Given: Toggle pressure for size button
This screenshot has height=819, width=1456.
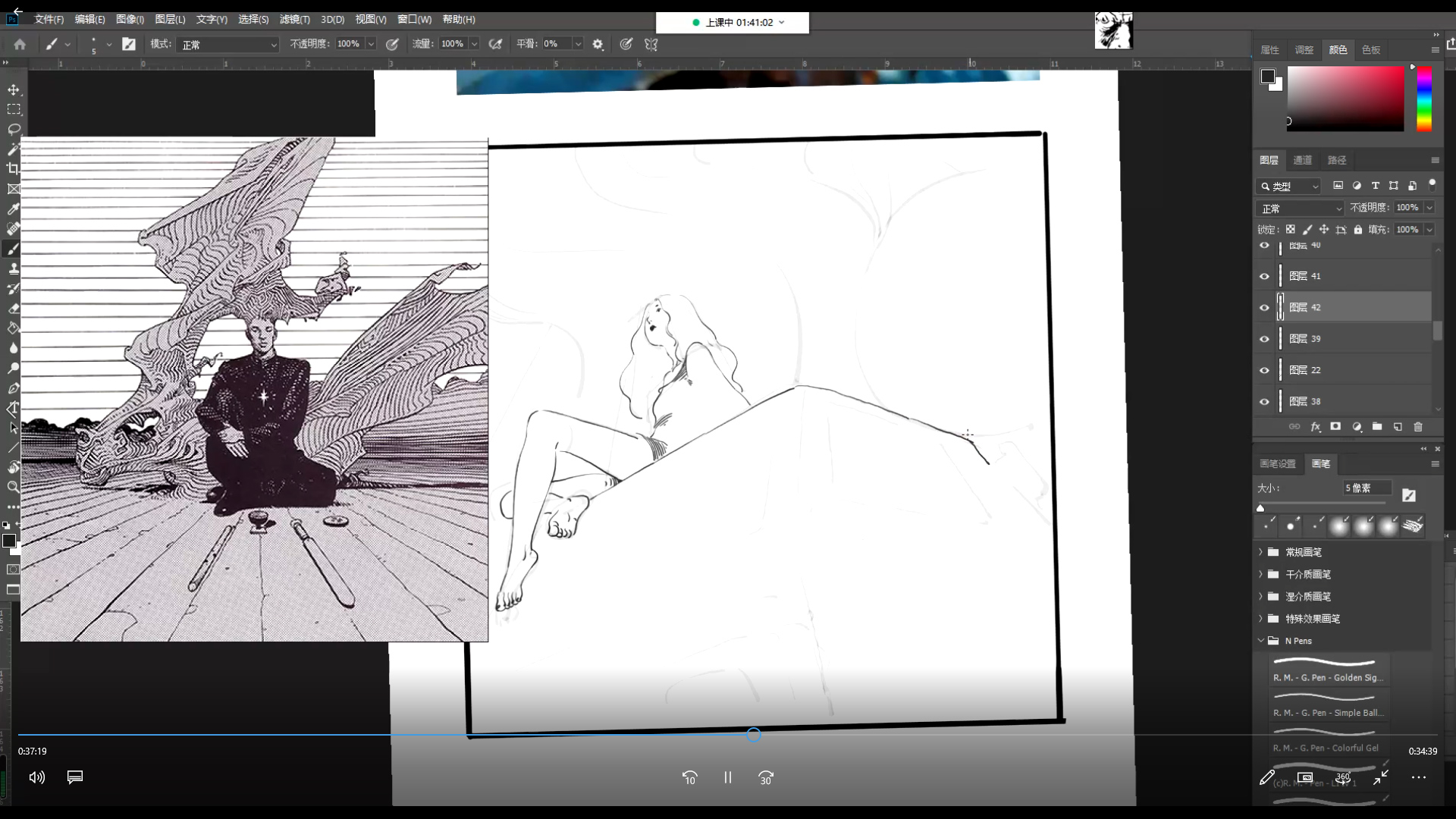Looking at the screenshot, I should (626, 44).
